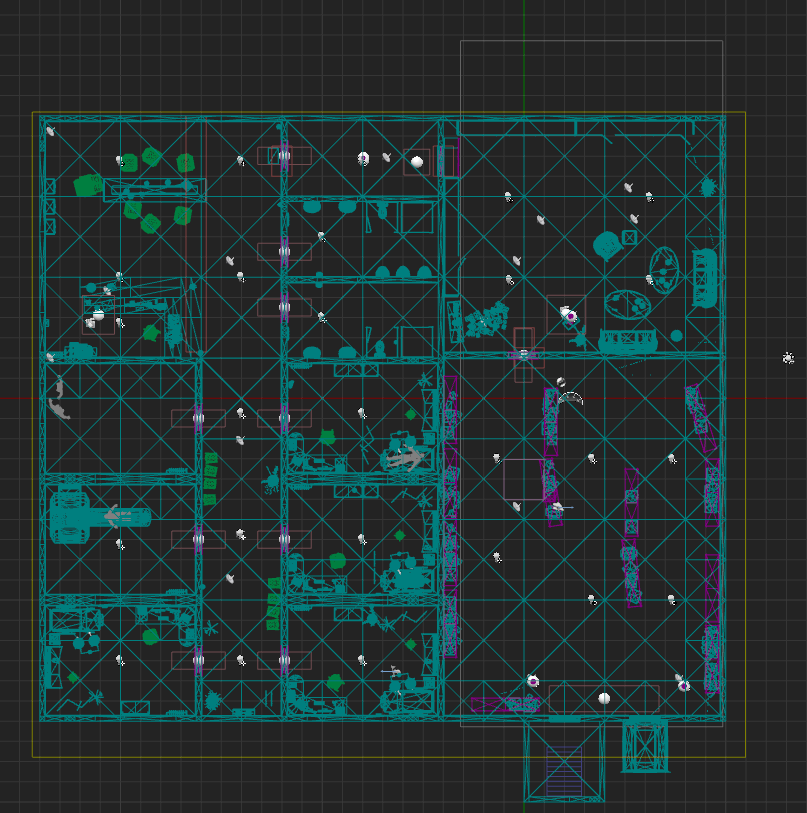Image resolution: width=807 pixels, height=813 pixels.
Task: Select the round spiky bush in the lounge corner
Action: 708,187
